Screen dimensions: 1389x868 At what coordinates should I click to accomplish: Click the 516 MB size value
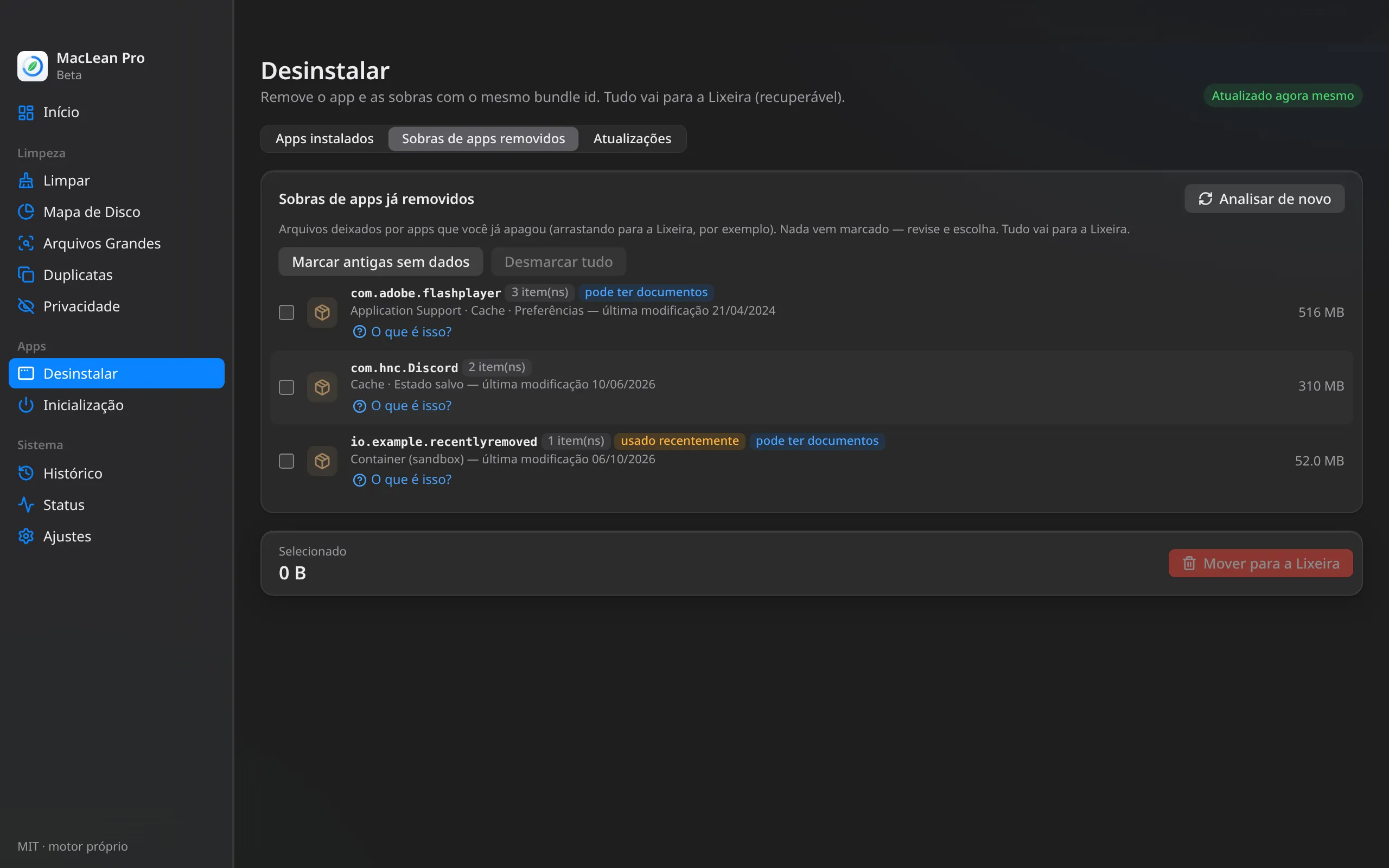[1321, 312]
